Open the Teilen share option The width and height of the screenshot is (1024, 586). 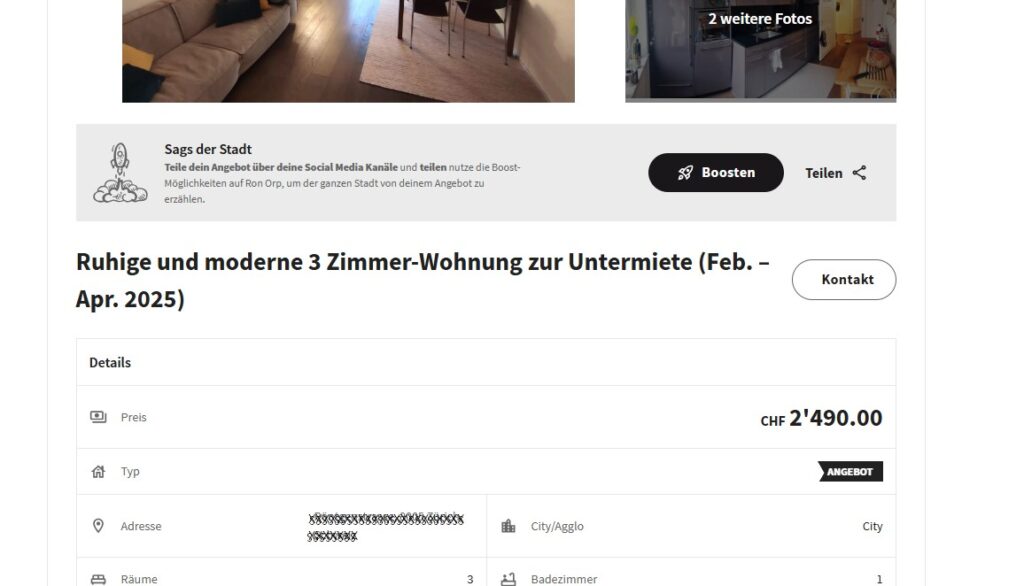coord(836,173)
